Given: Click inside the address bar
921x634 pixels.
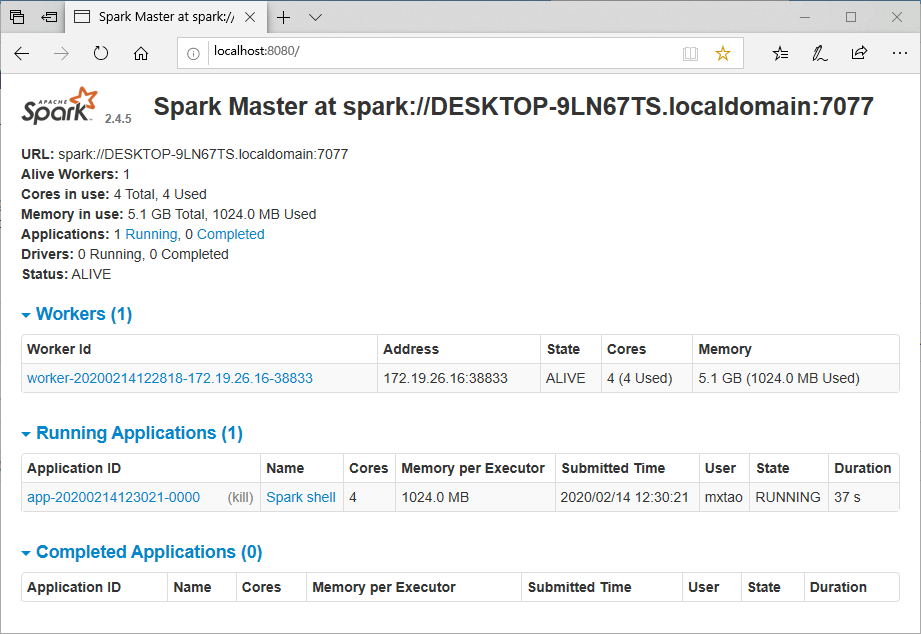Looking at the screenshot, I should [400, 53].
